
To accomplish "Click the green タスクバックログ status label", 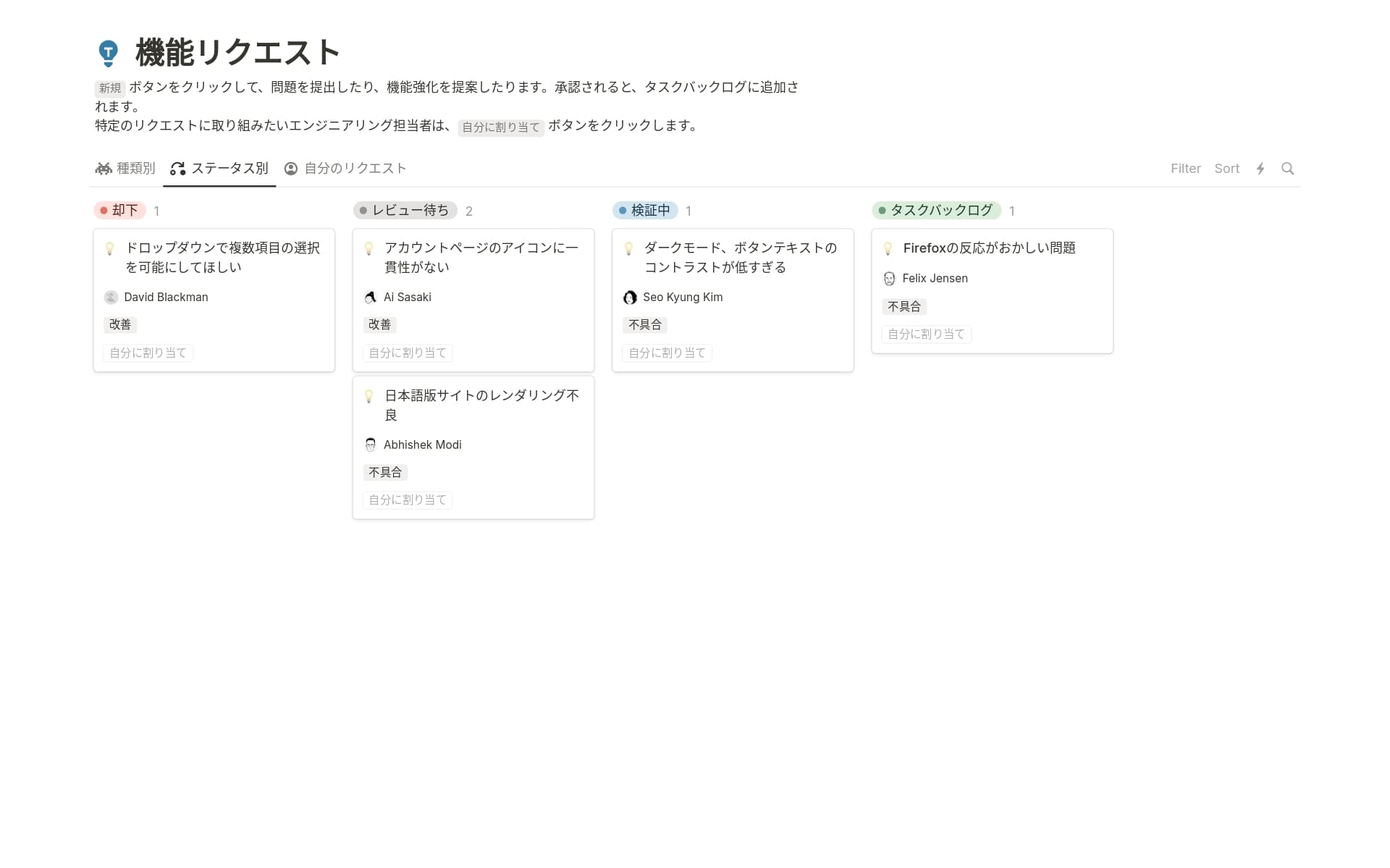I will [x=936, y=211].
